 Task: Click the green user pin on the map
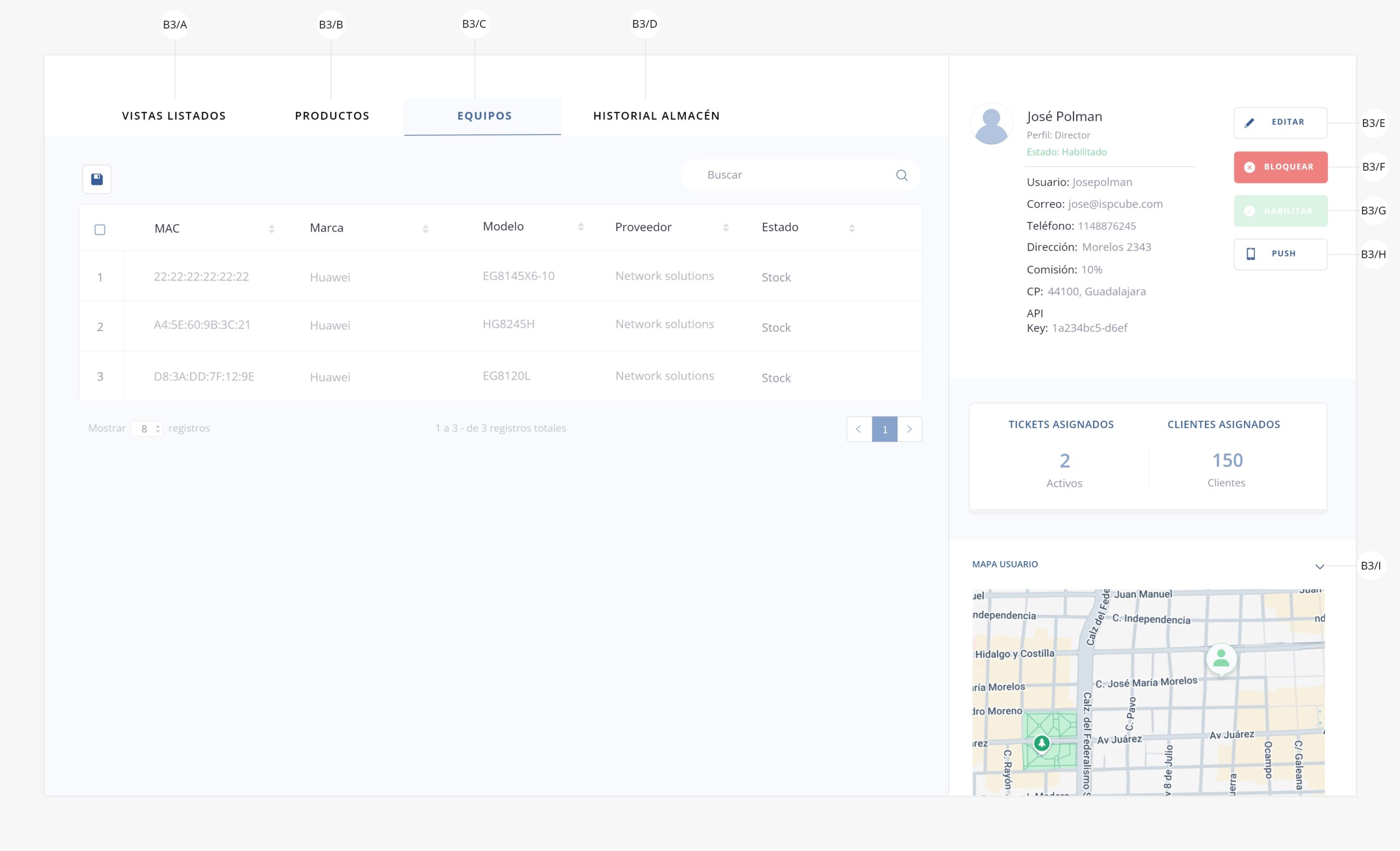[x=1221, y=659]
